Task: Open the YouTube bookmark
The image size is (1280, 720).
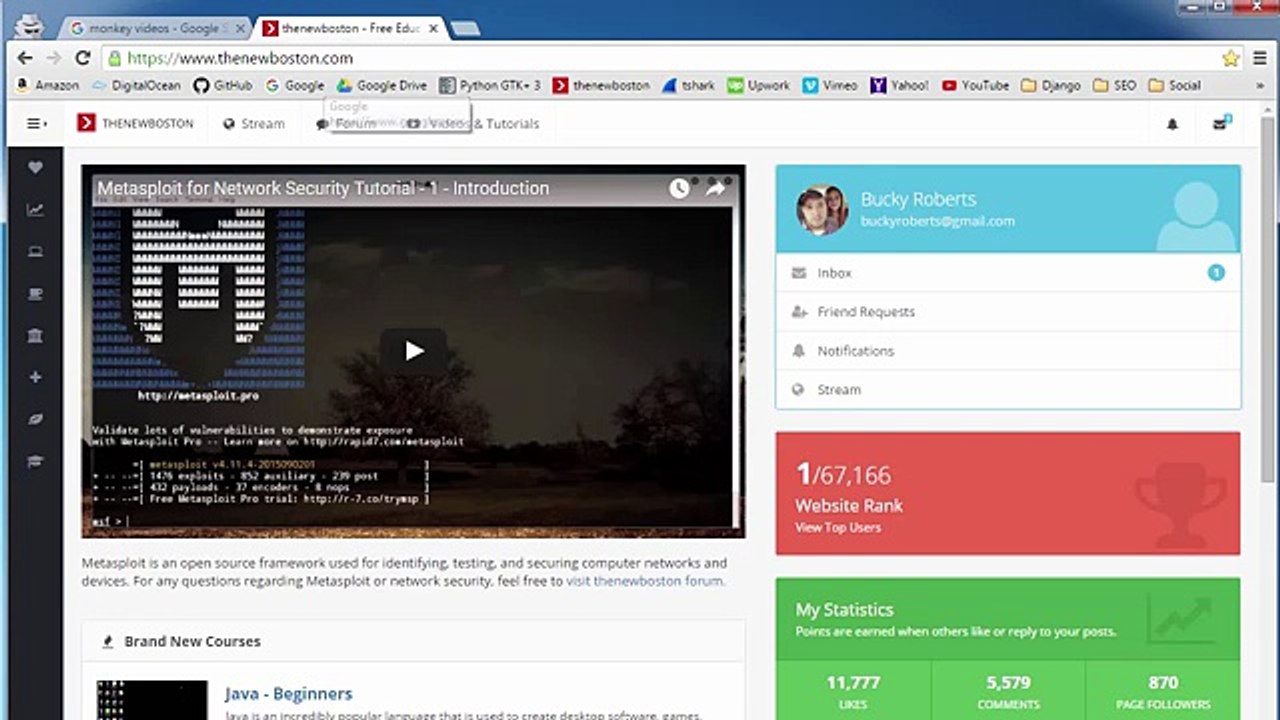Action: click(x=975, y=86)
